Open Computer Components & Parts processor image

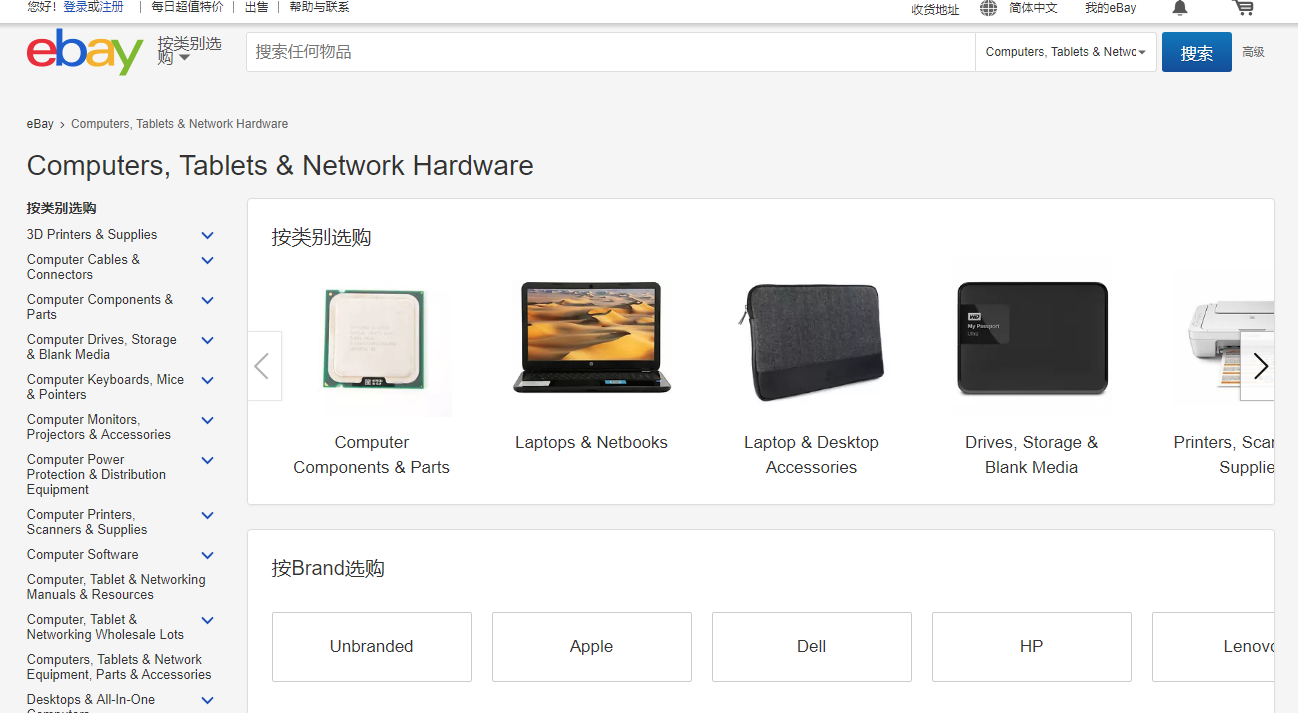click(372, 340)
